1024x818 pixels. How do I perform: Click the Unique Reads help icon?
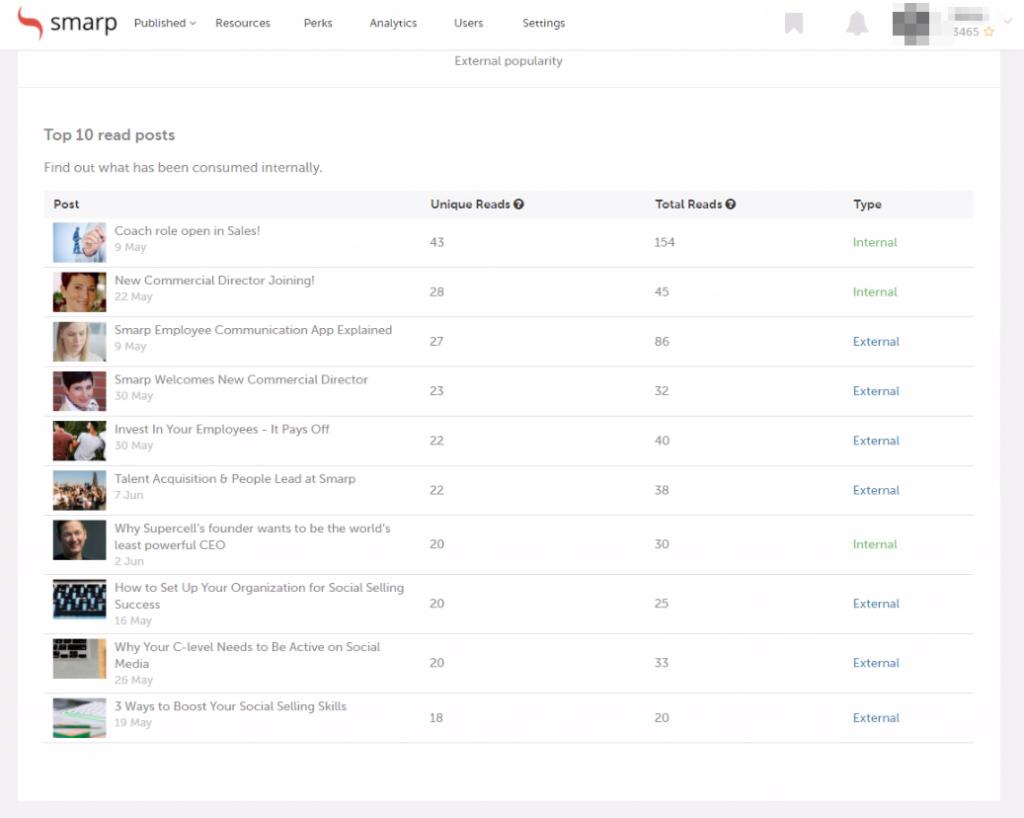tap(519, 204)
